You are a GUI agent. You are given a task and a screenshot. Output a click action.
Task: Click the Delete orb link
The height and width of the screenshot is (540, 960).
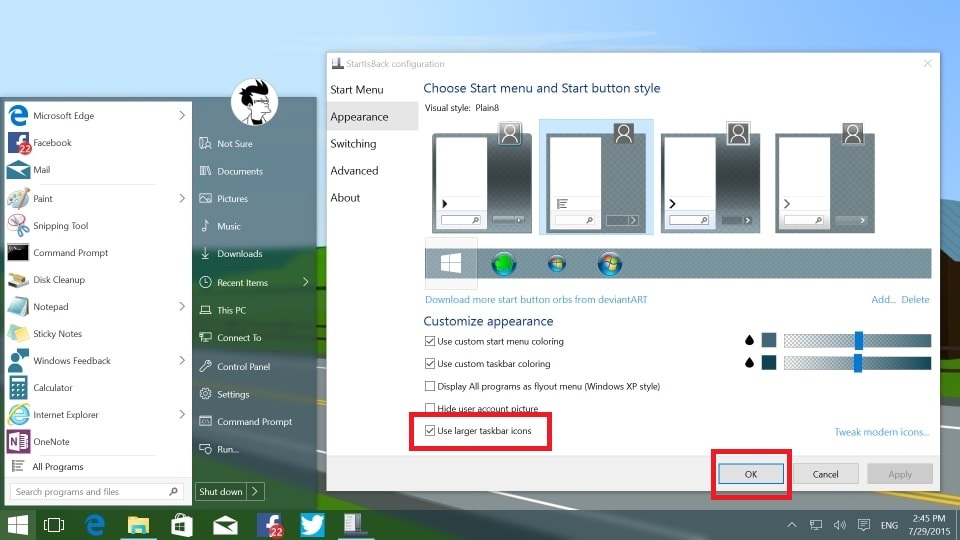coord(915,299)
